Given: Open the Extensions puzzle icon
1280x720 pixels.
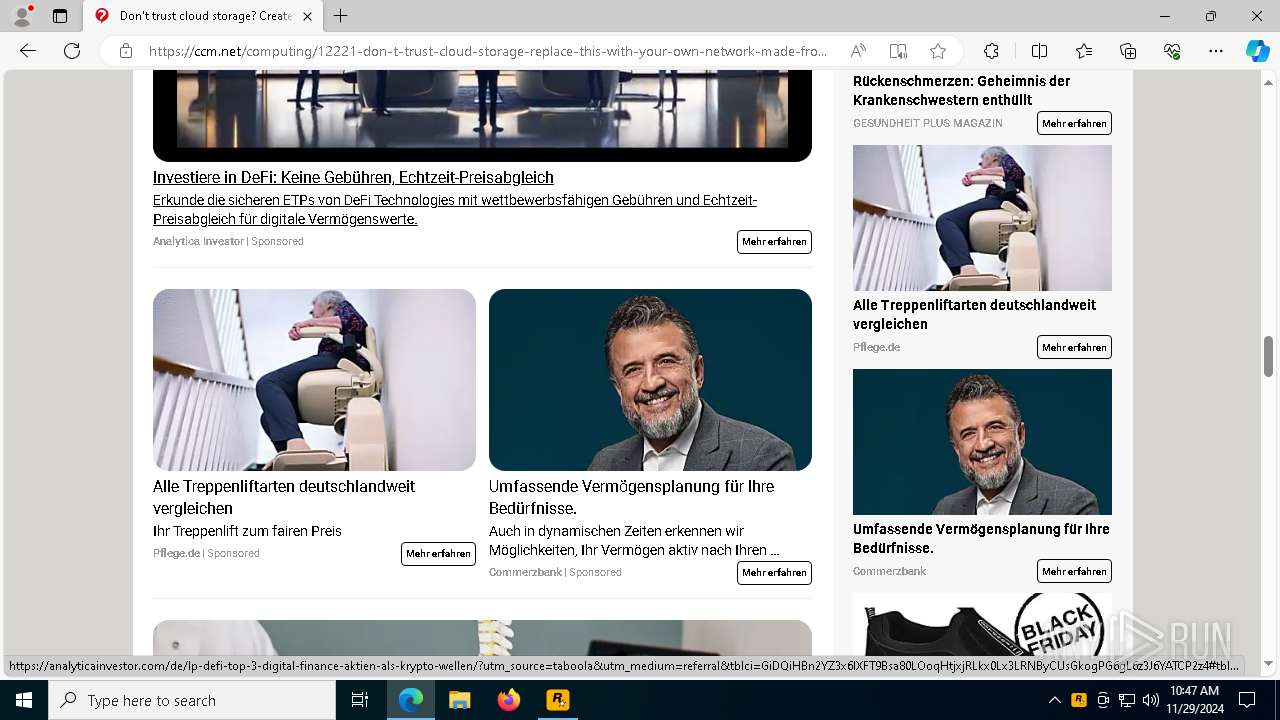Looking at the screenshot, I should tap(991, 51).
